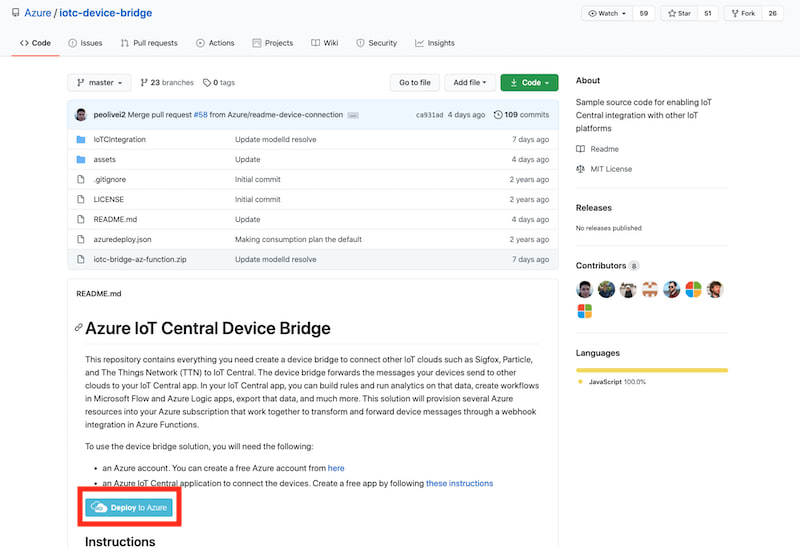Open the Insights tab
This screenshot has width=800, height=548.
click(435, 43)
